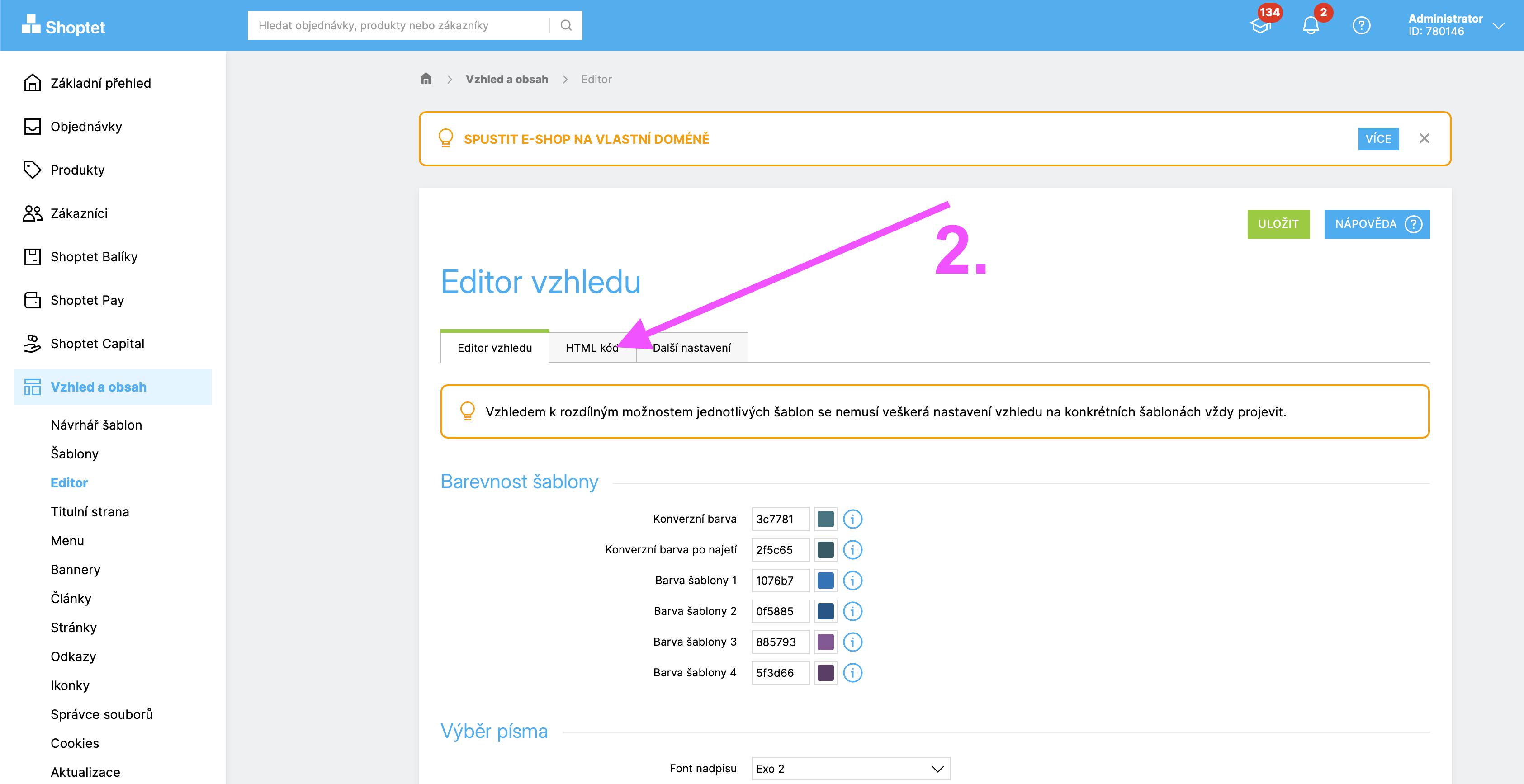Click the Shoptet logo
The width and height of the screenshot is (1524, 784).
click(x=63, y=26)
